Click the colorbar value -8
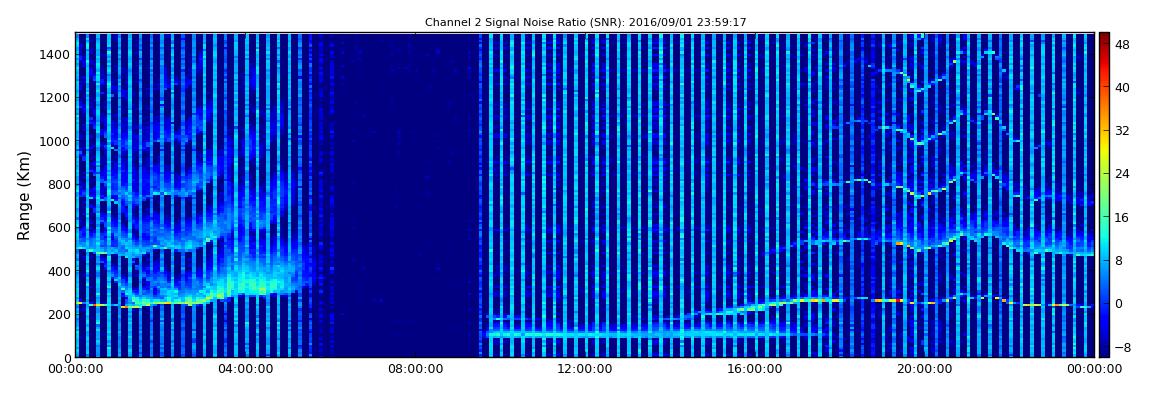The width and height of the screenshot is (1150, 407). [1122, 347]
